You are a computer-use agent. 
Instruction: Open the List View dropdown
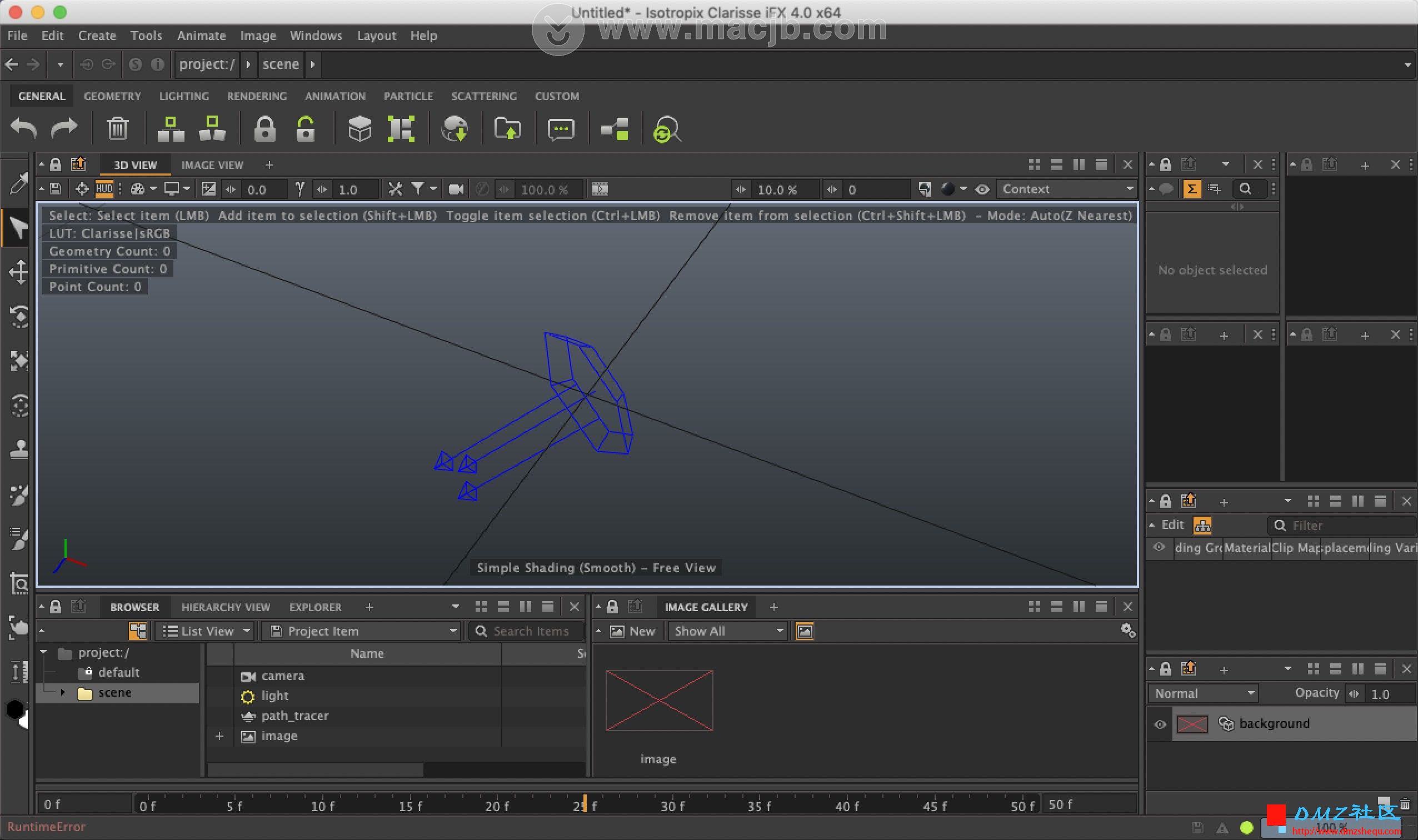click(x=206, y=631)
